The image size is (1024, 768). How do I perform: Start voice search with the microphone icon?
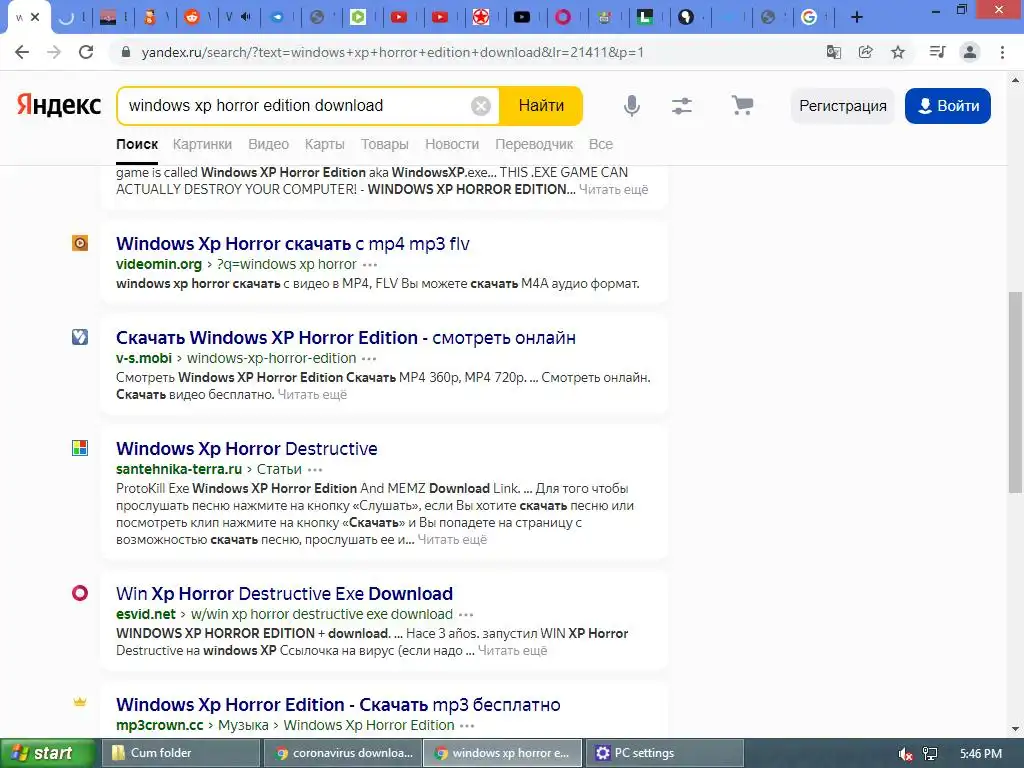(632, 105)
